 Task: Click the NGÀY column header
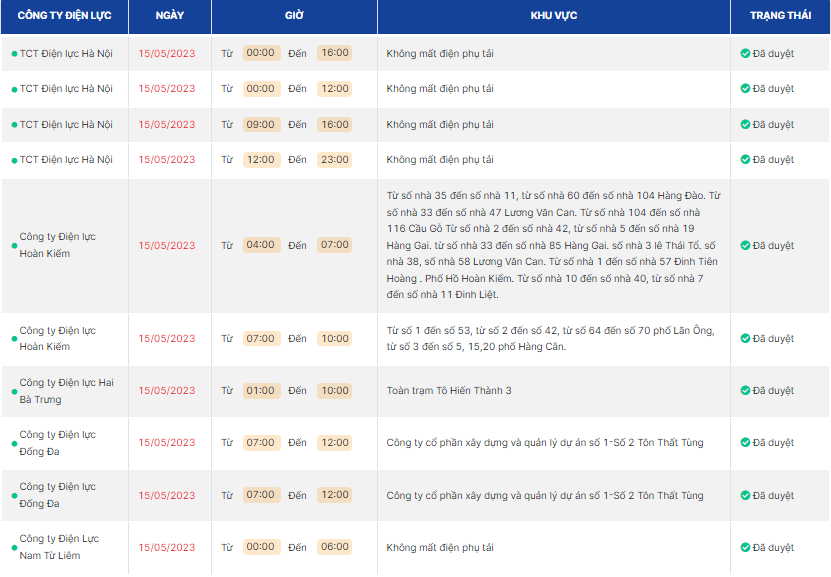tap(170, 16)
